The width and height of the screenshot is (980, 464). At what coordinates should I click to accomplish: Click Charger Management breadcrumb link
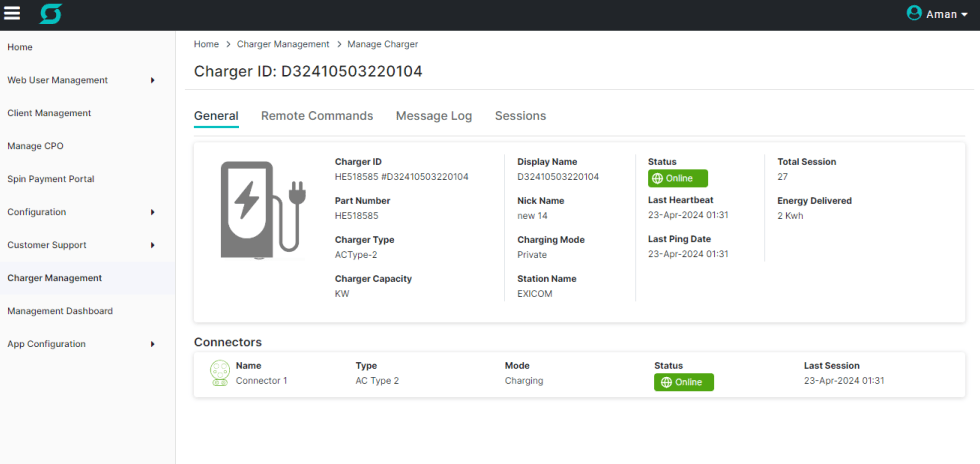click(x=283, y=44)
